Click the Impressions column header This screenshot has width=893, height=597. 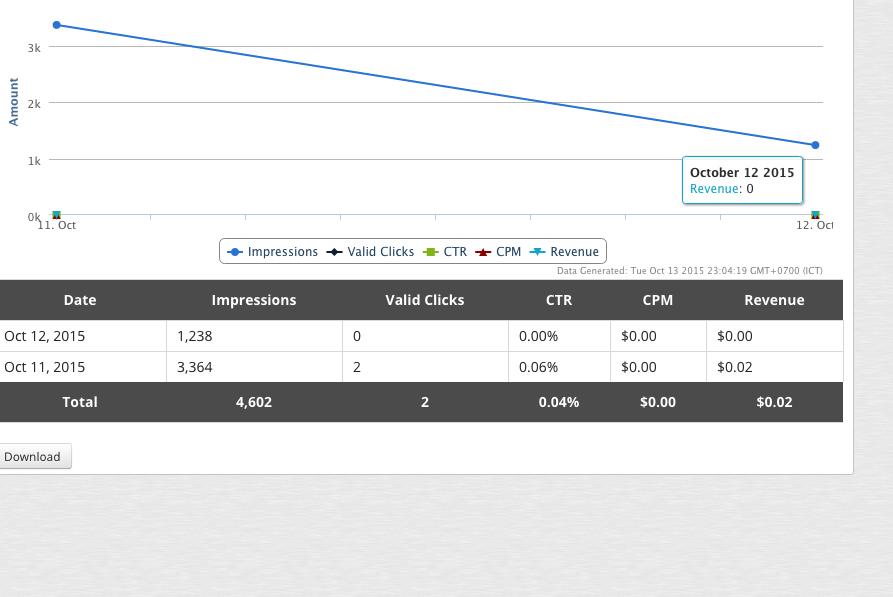pyautogui.click(x=254, y=300)
